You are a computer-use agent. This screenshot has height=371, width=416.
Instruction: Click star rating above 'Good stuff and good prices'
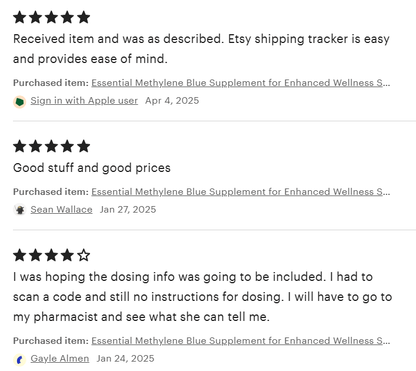pos(52,146)
